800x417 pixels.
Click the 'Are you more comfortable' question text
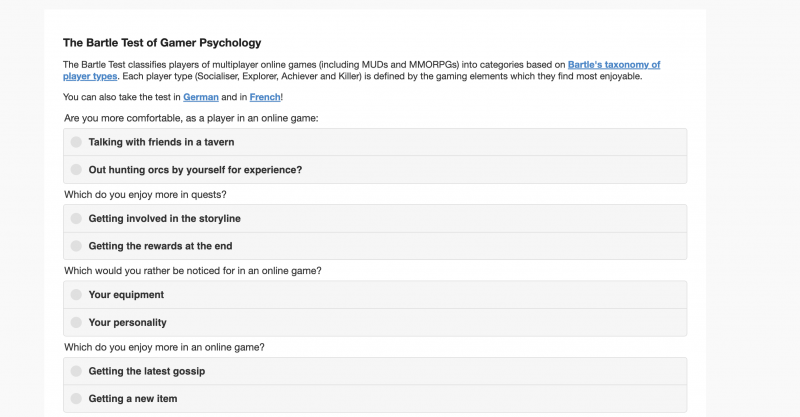click(190, 118)
